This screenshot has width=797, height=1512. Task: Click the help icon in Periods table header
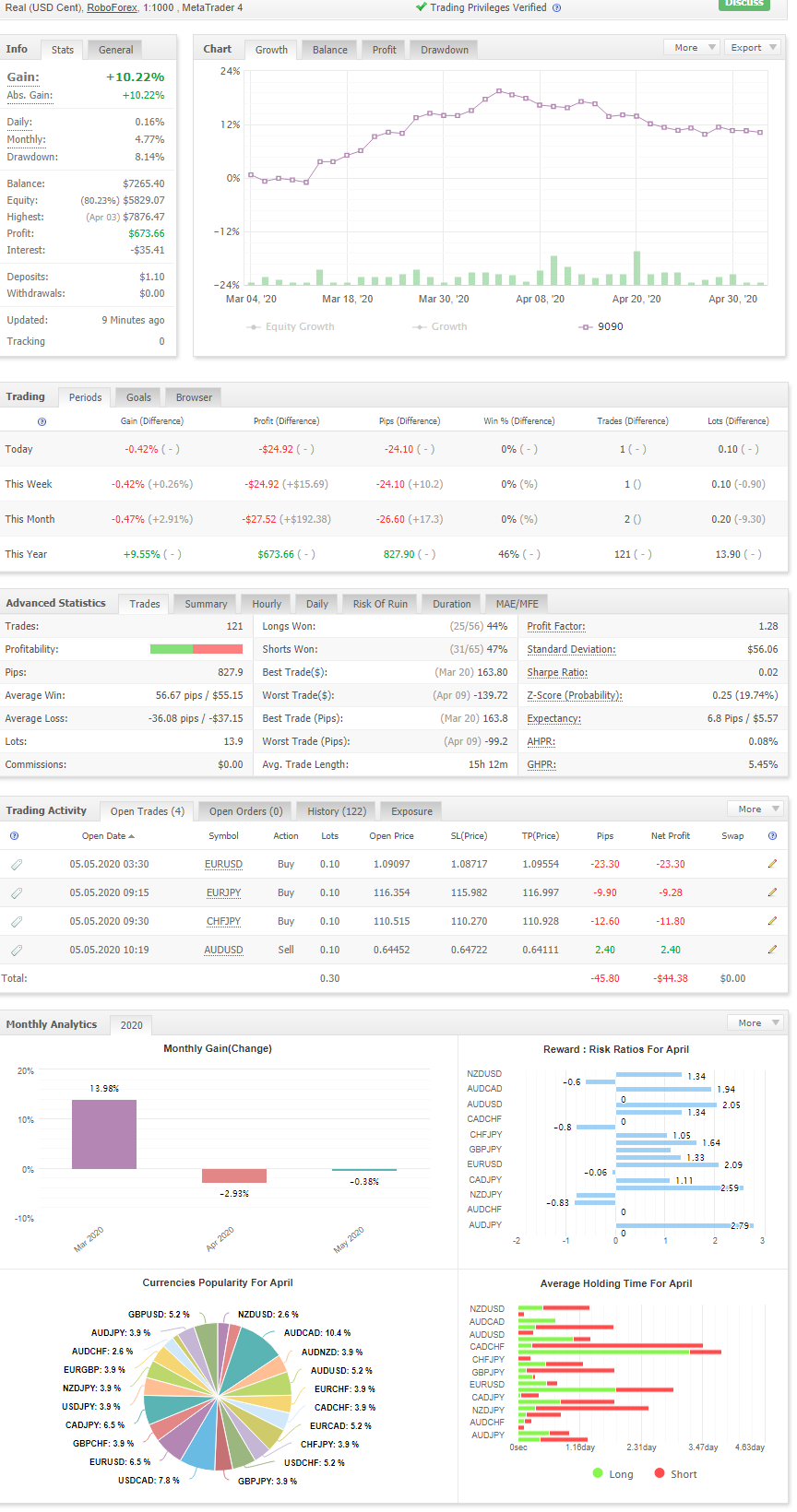tap(42, 421)
